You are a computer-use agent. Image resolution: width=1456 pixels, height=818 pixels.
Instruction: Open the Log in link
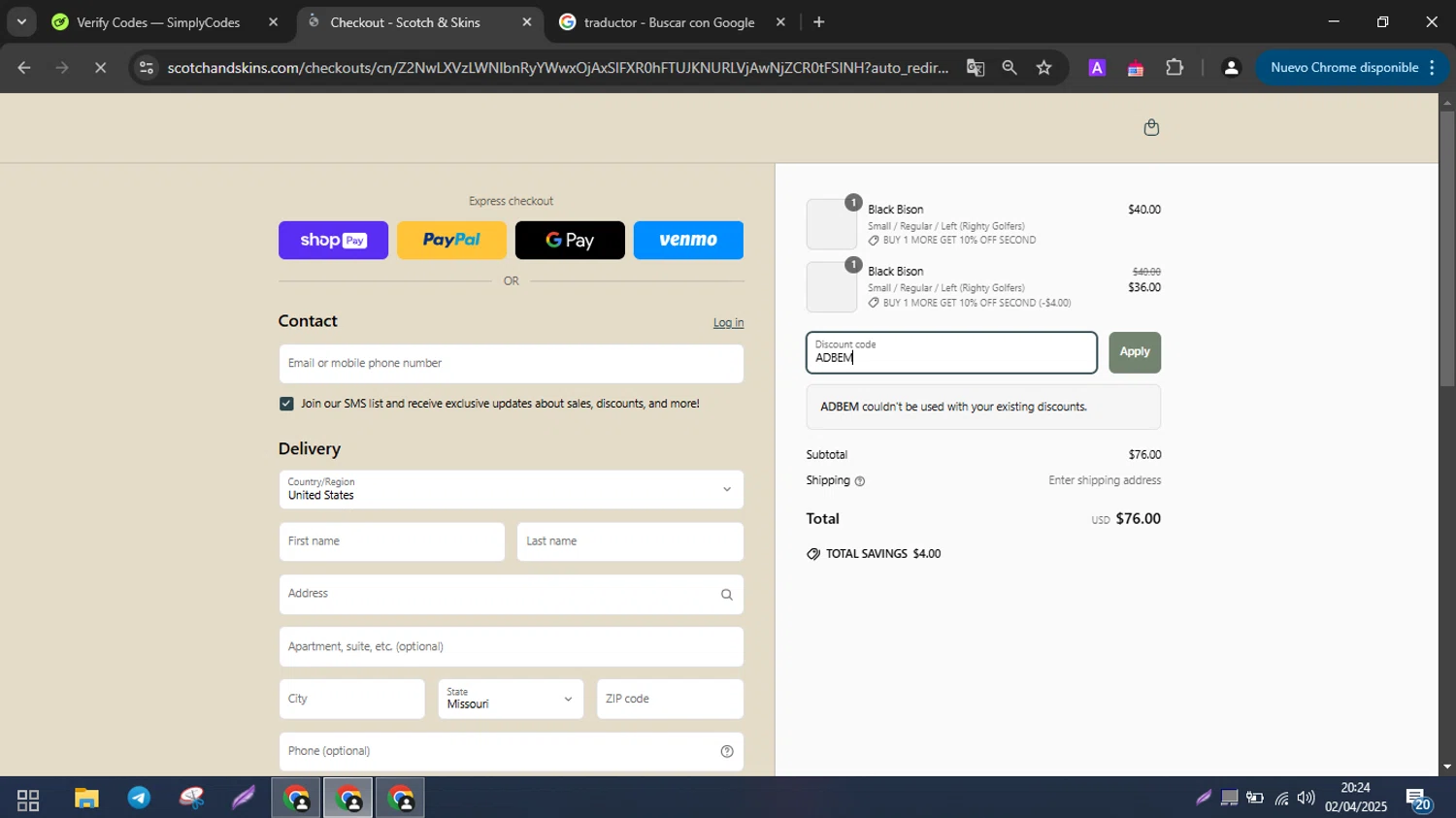728,323
